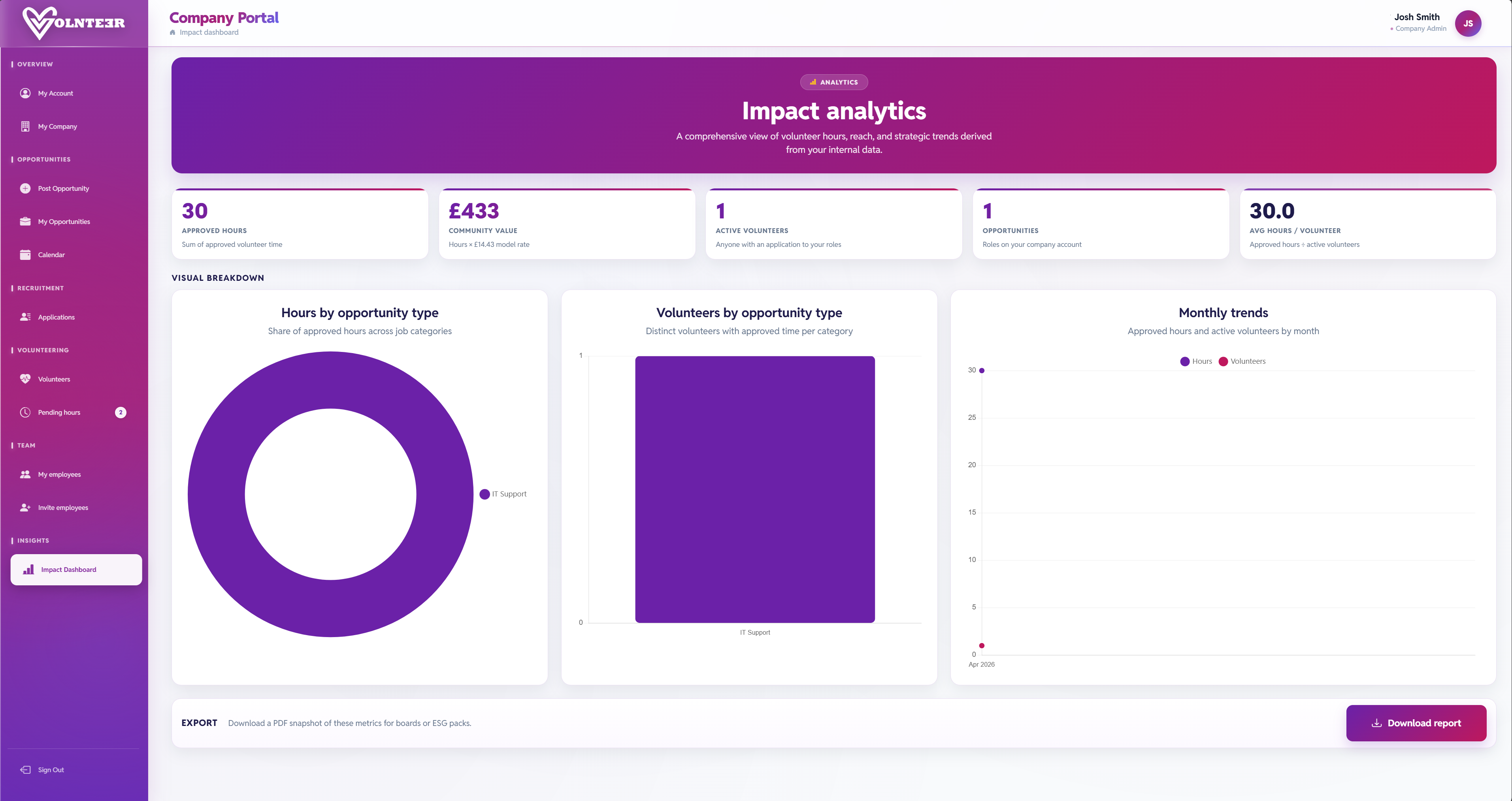The height and width of the screenshot is (801, 1512).
Task: Open My employees menu item
Action: (76, 474)
